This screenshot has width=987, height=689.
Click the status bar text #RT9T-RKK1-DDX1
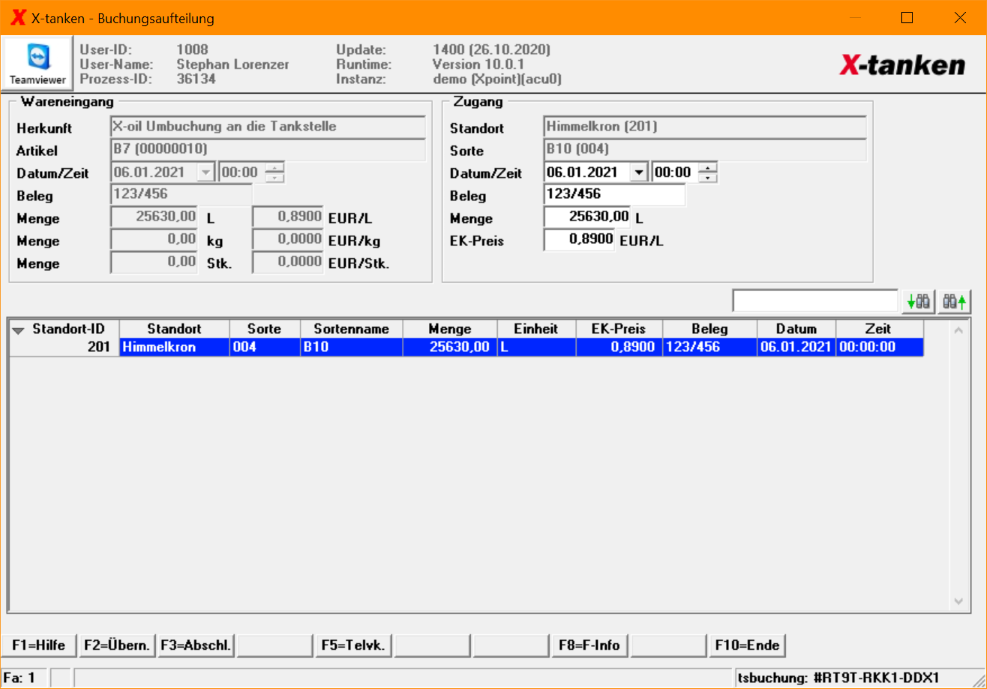[876, 678]
